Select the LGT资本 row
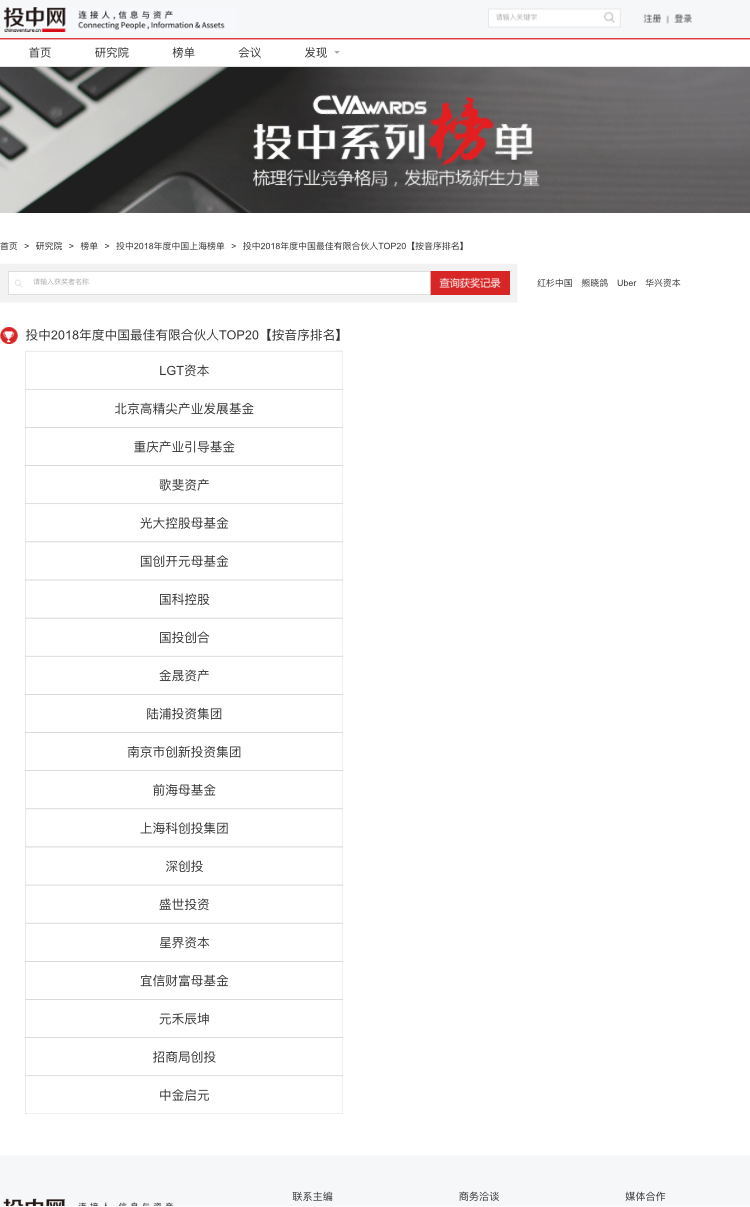750x1207 pixels. (x=184, y=371)
